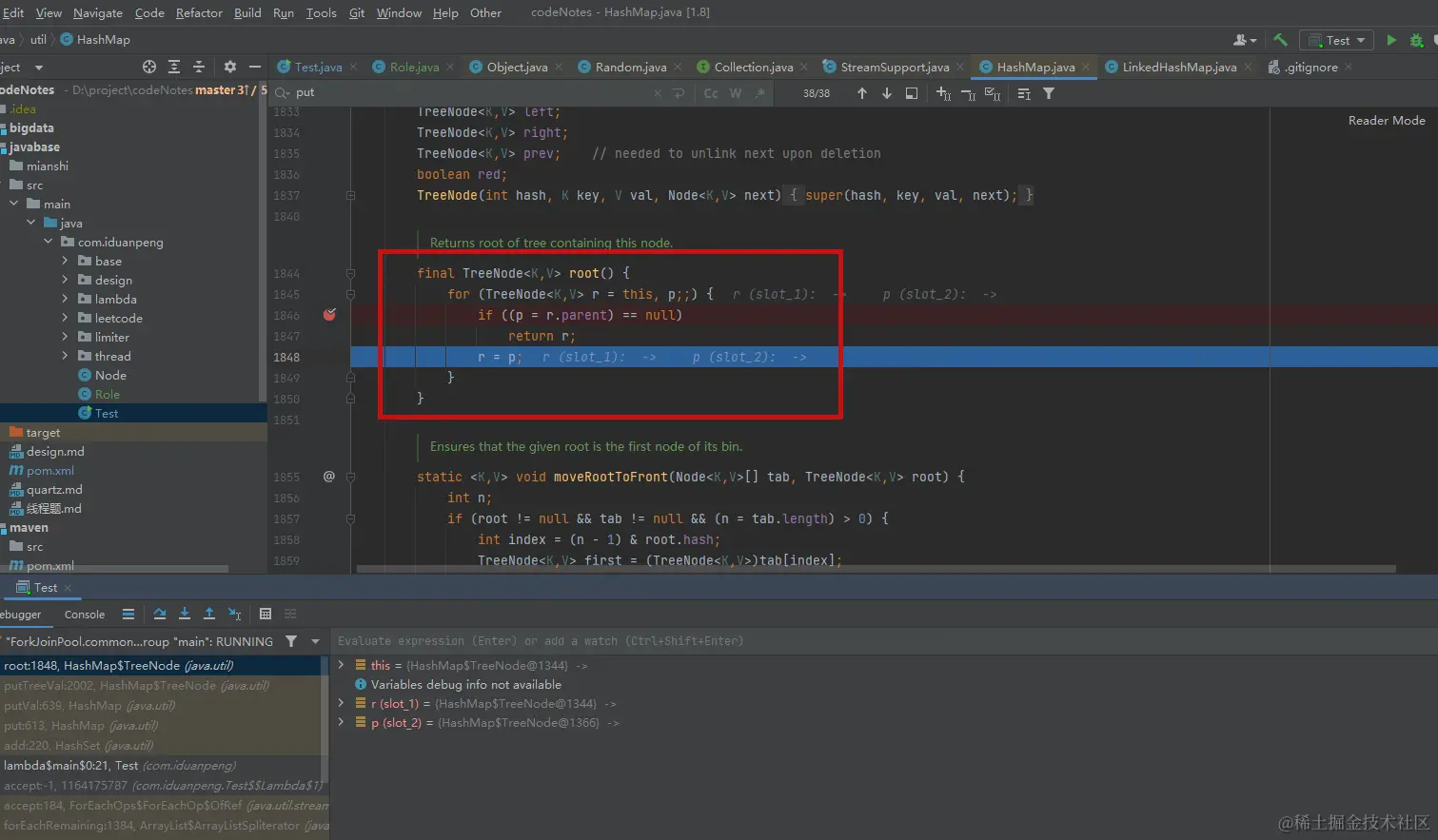1438x840 pixels.
Task: Click Unselect Occurrence icon in find bar
Action: tap(968, 93)
